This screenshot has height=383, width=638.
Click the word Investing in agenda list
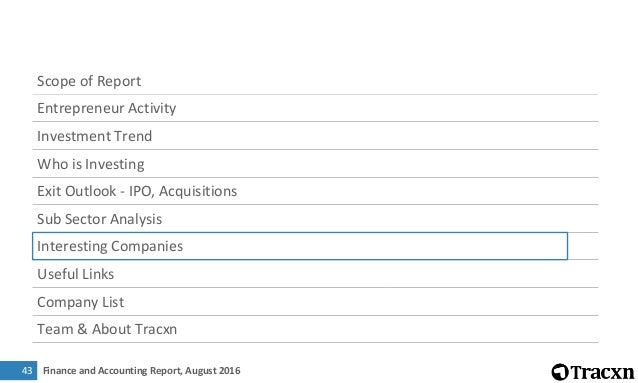point(115,164)
